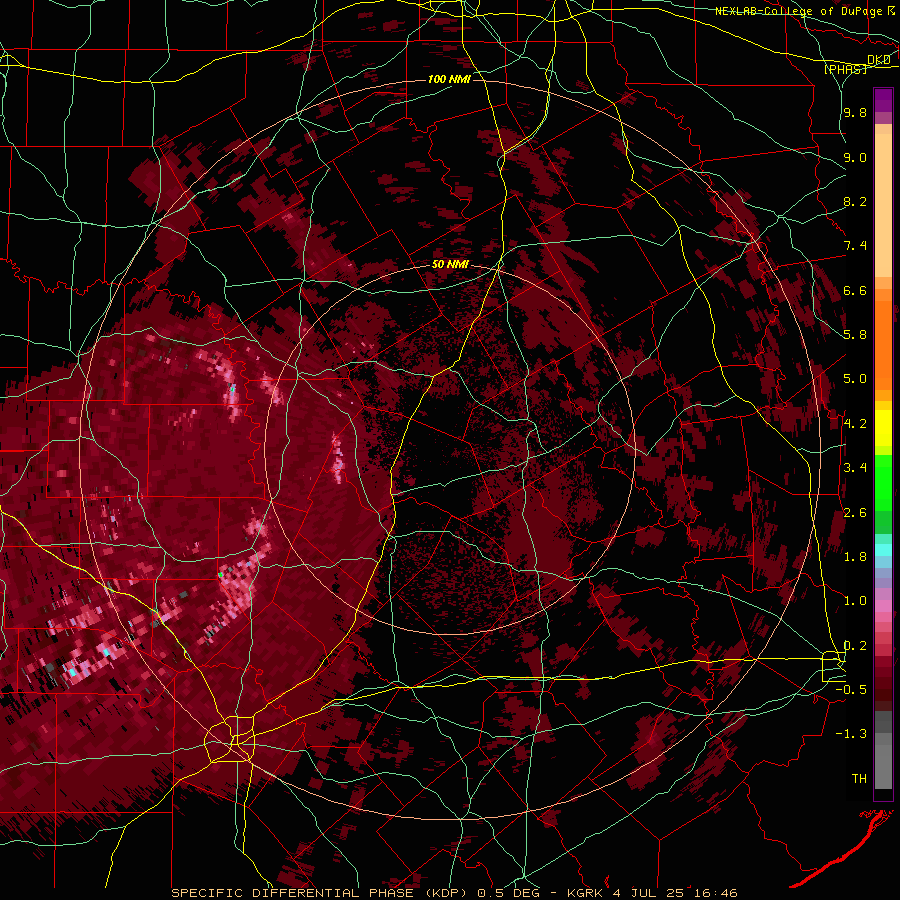Click the 4.2 value on the color scale
The height and width of the screenshot is (900, 900).
855,424
